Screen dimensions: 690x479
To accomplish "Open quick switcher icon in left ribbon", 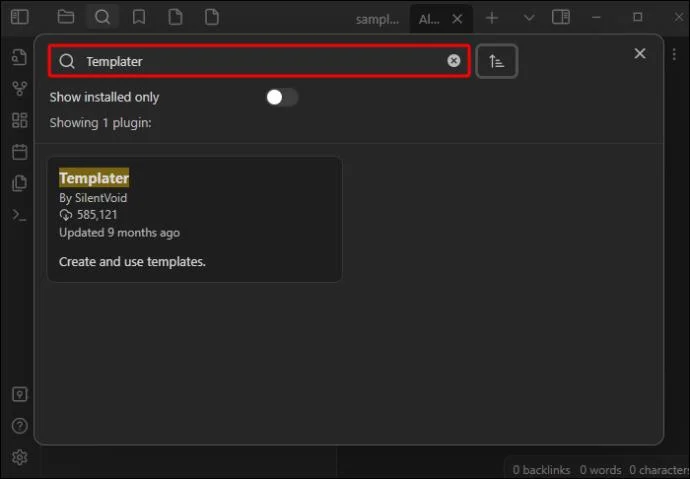I will pos(19,57).
